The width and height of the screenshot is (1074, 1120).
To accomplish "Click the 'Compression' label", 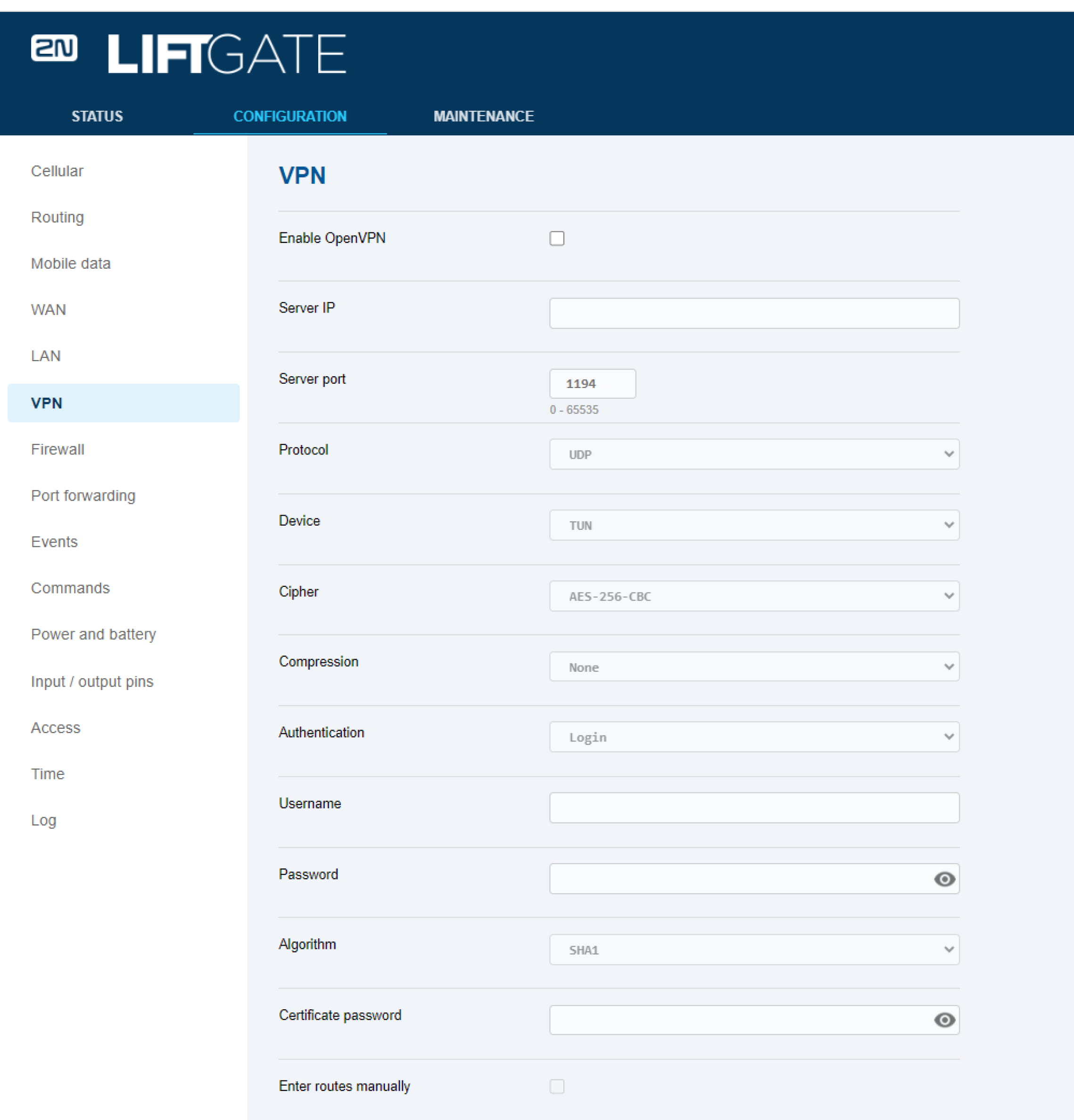I will (318, 662).
